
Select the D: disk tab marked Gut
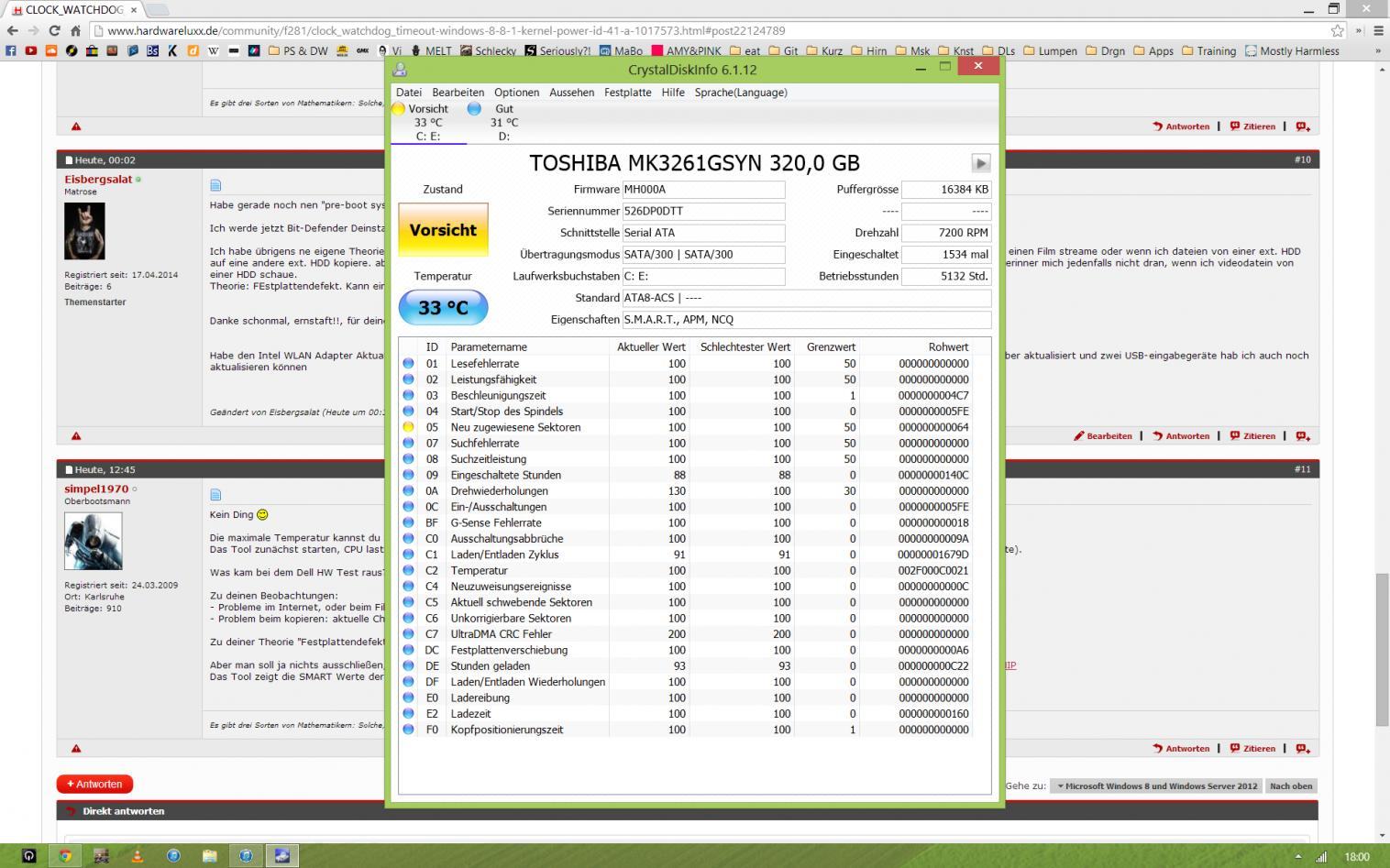click(504, 122)
